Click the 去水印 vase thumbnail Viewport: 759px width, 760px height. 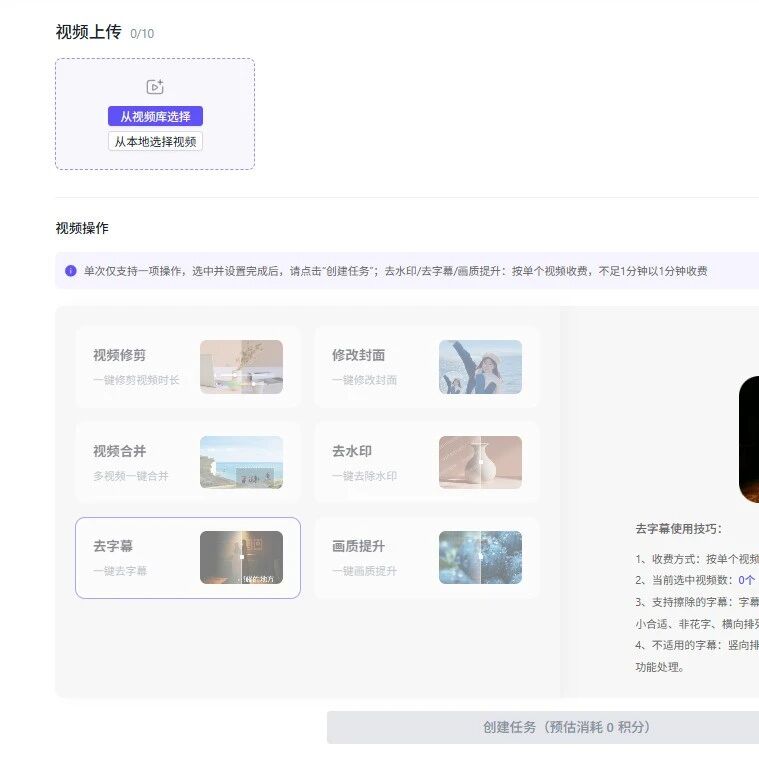(x=480, y=462)
